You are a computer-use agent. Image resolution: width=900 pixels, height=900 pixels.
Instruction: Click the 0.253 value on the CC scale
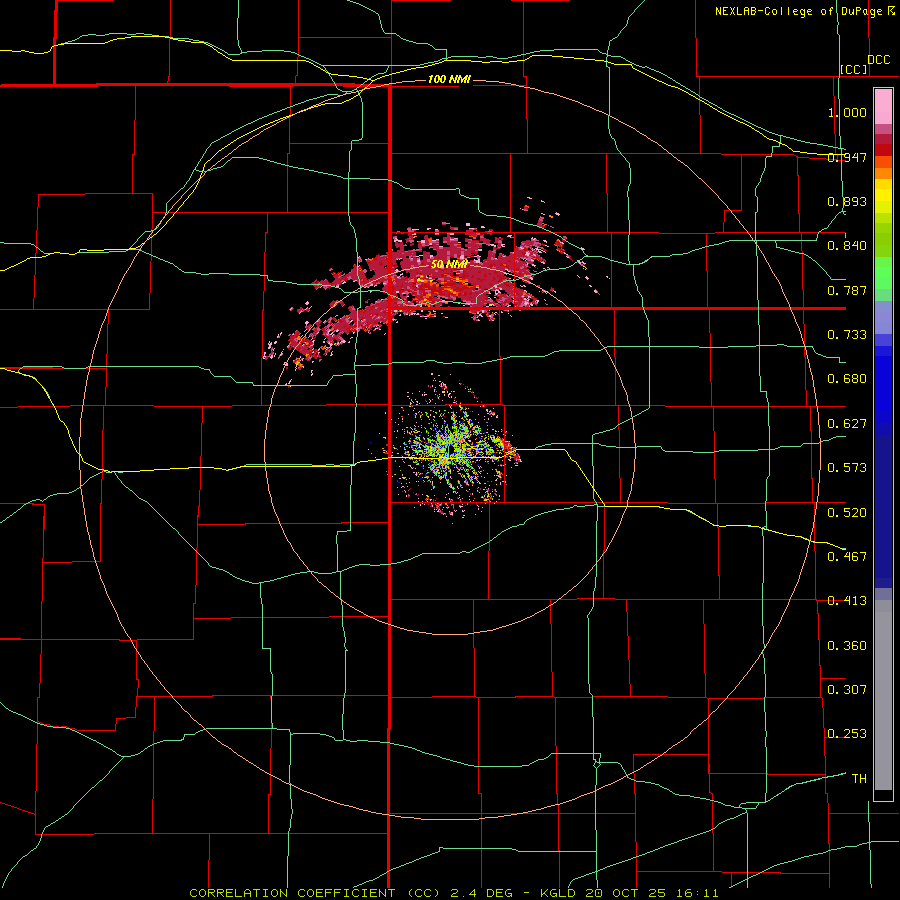click(x=847, y=734)
